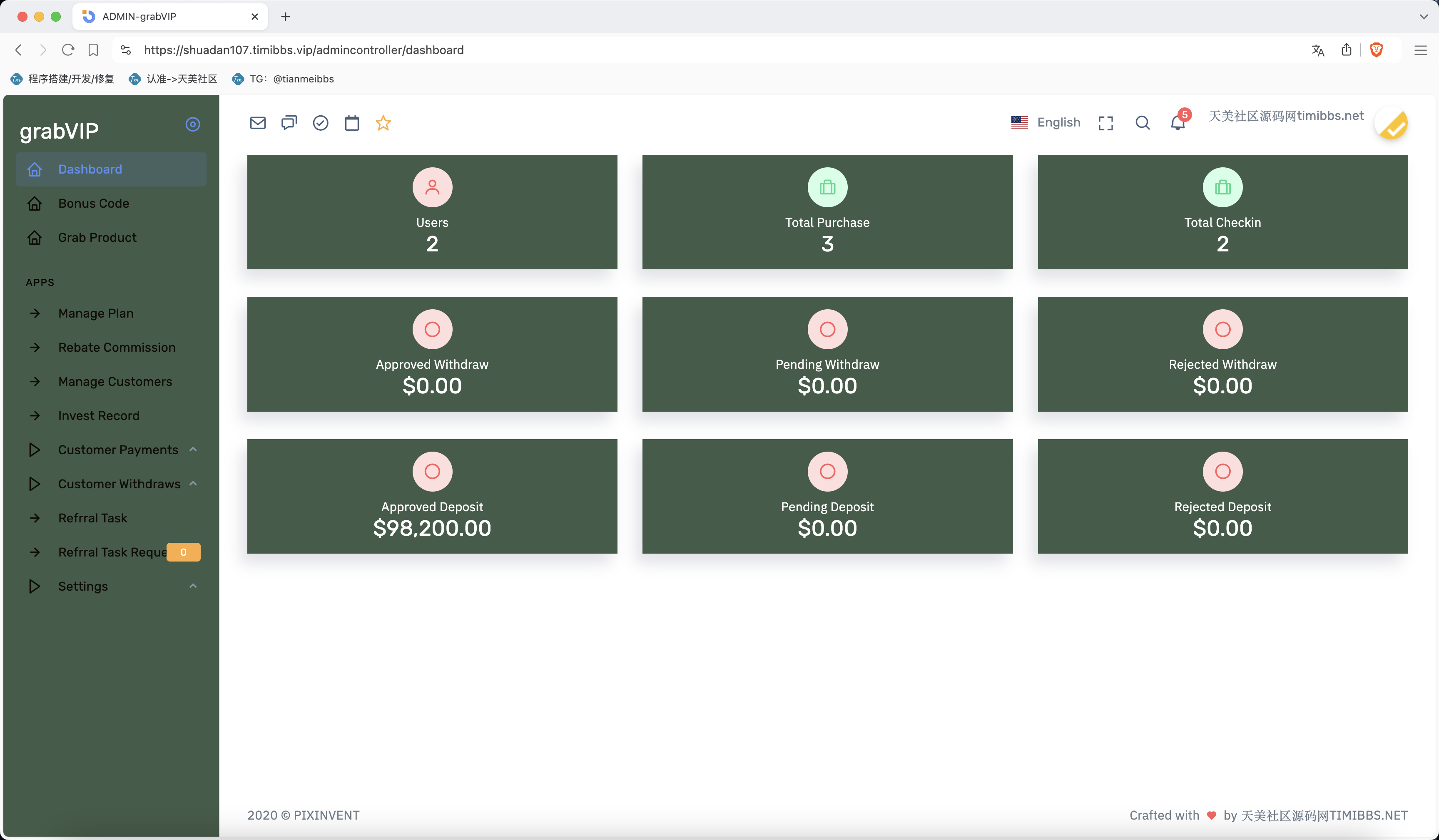
Task: Open the search magnifier icon
Action: pyautogui.click(x=1143, y=123)
